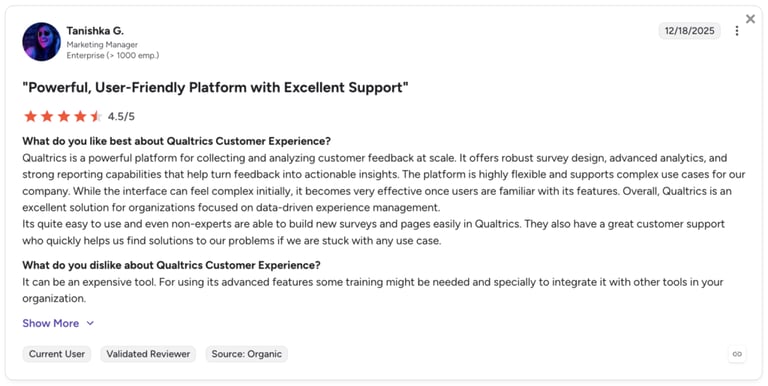Viewport: 768px width, 386px height.
Task: Open the three-dot options menu
Action: pyautogui.click(x=737, y=31)
